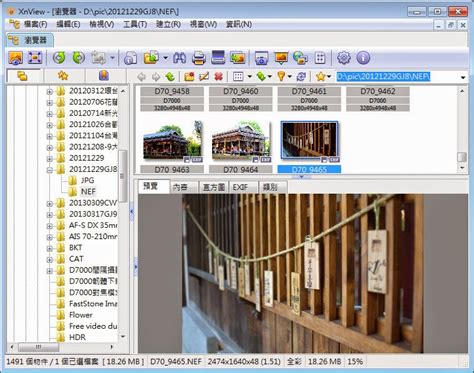Open the contact sheet icon
This screenshot has height=373, width=474.
click(x=320, y=58)
